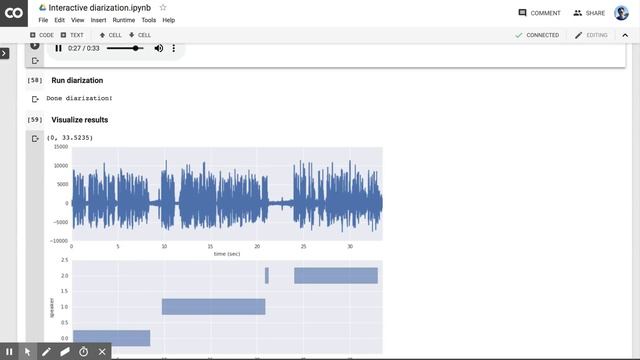Click the long speaker 2.0 segment bar
This screenshot has width=640, height=360.
(x=336, y=276)
